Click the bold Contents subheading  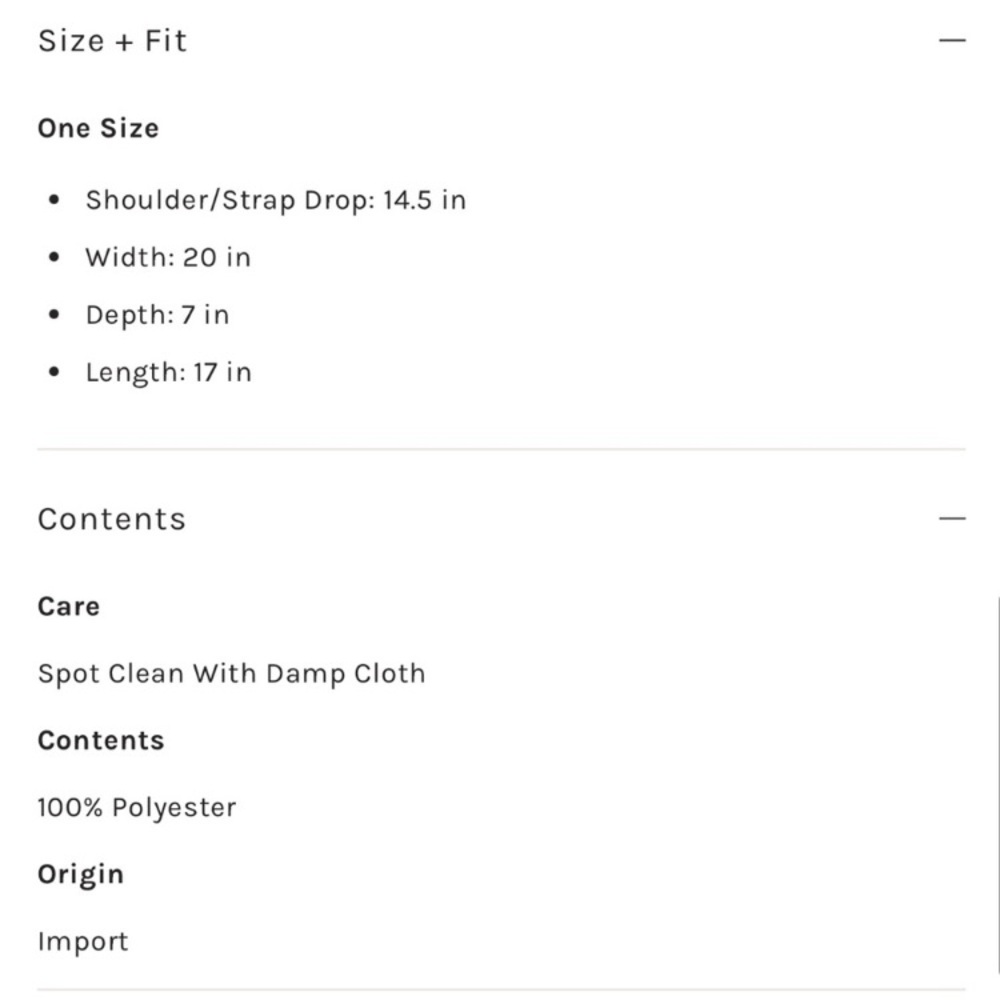[x=101, y=740]
